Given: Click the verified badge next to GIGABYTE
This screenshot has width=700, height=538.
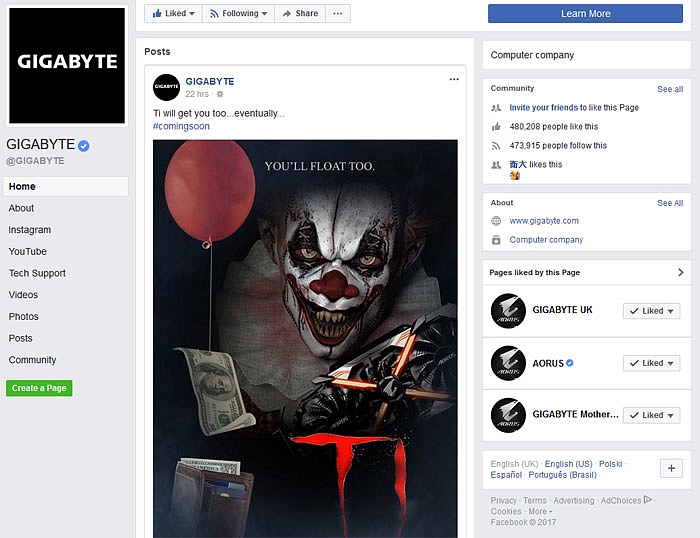Looking at the screenshot, I should 84,145.
